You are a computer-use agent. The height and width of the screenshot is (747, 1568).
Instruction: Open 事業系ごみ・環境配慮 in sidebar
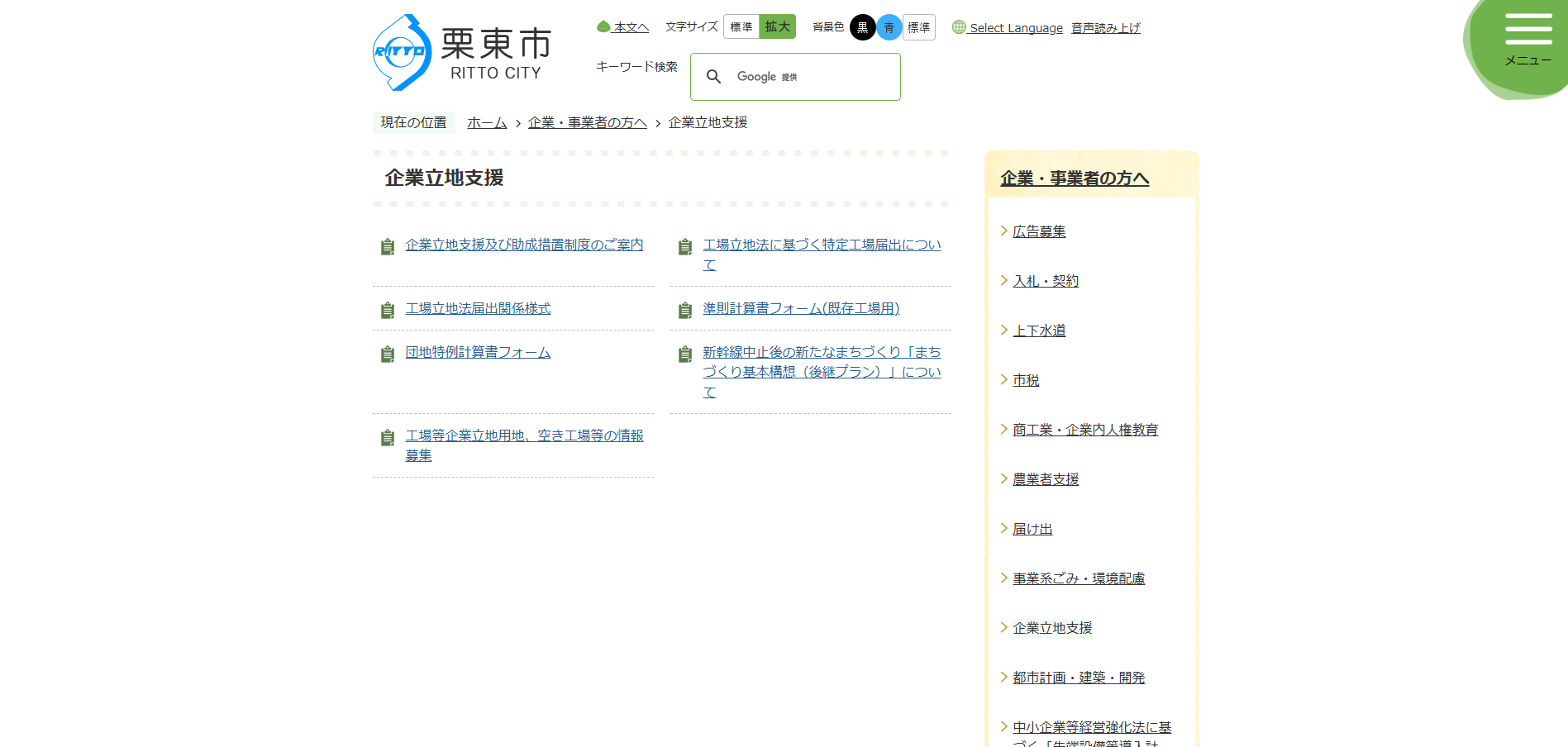tap(1079, 578)
